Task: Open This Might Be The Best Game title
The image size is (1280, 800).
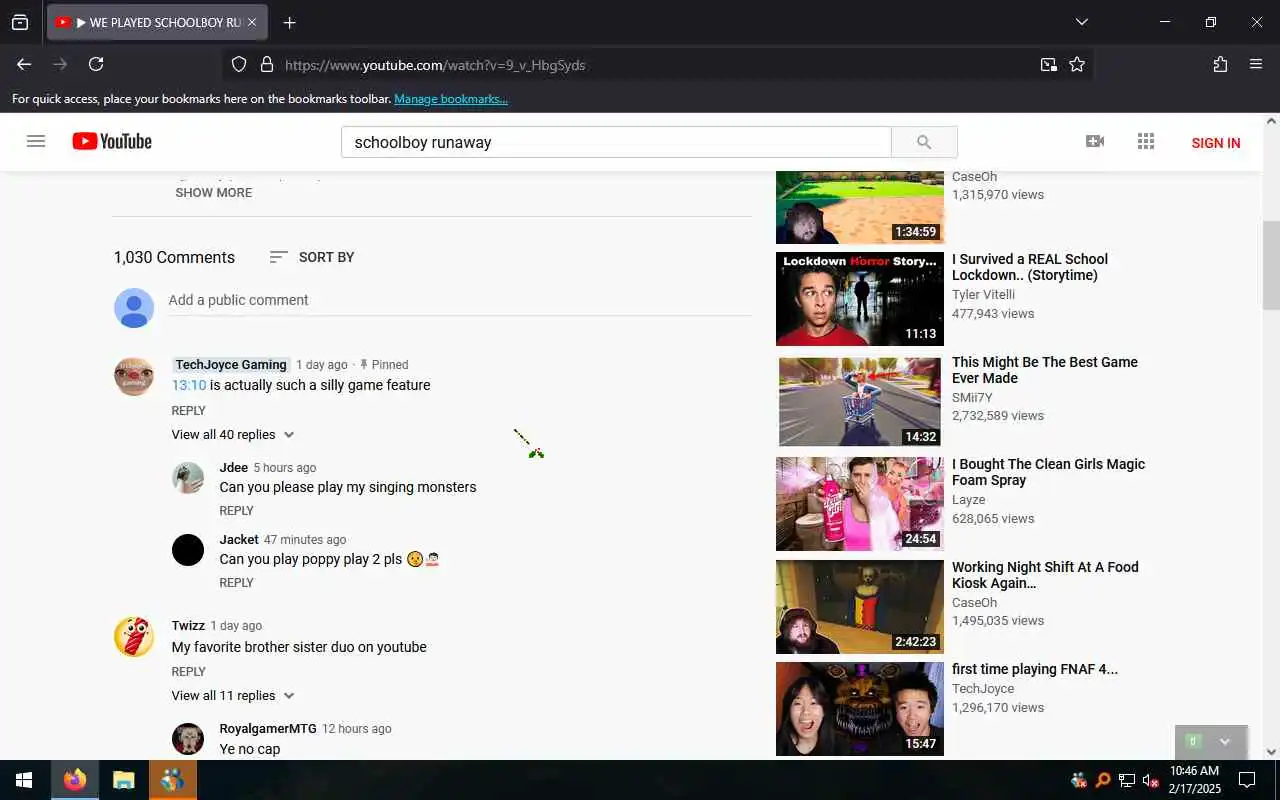Action: tap(1045, 370)
